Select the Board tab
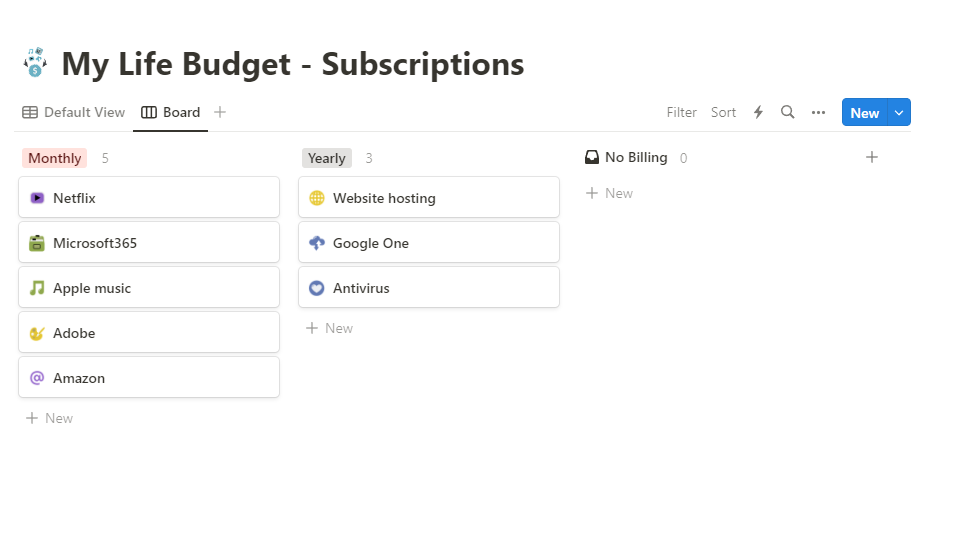This screenshot has height=544, width=963. click(171, 112)
